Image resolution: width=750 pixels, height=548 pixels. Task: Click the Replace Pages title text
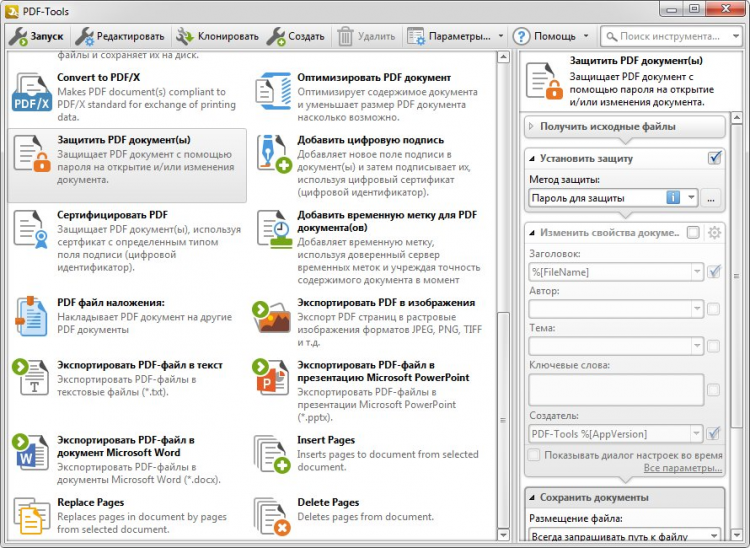click(x=90, y=503)
